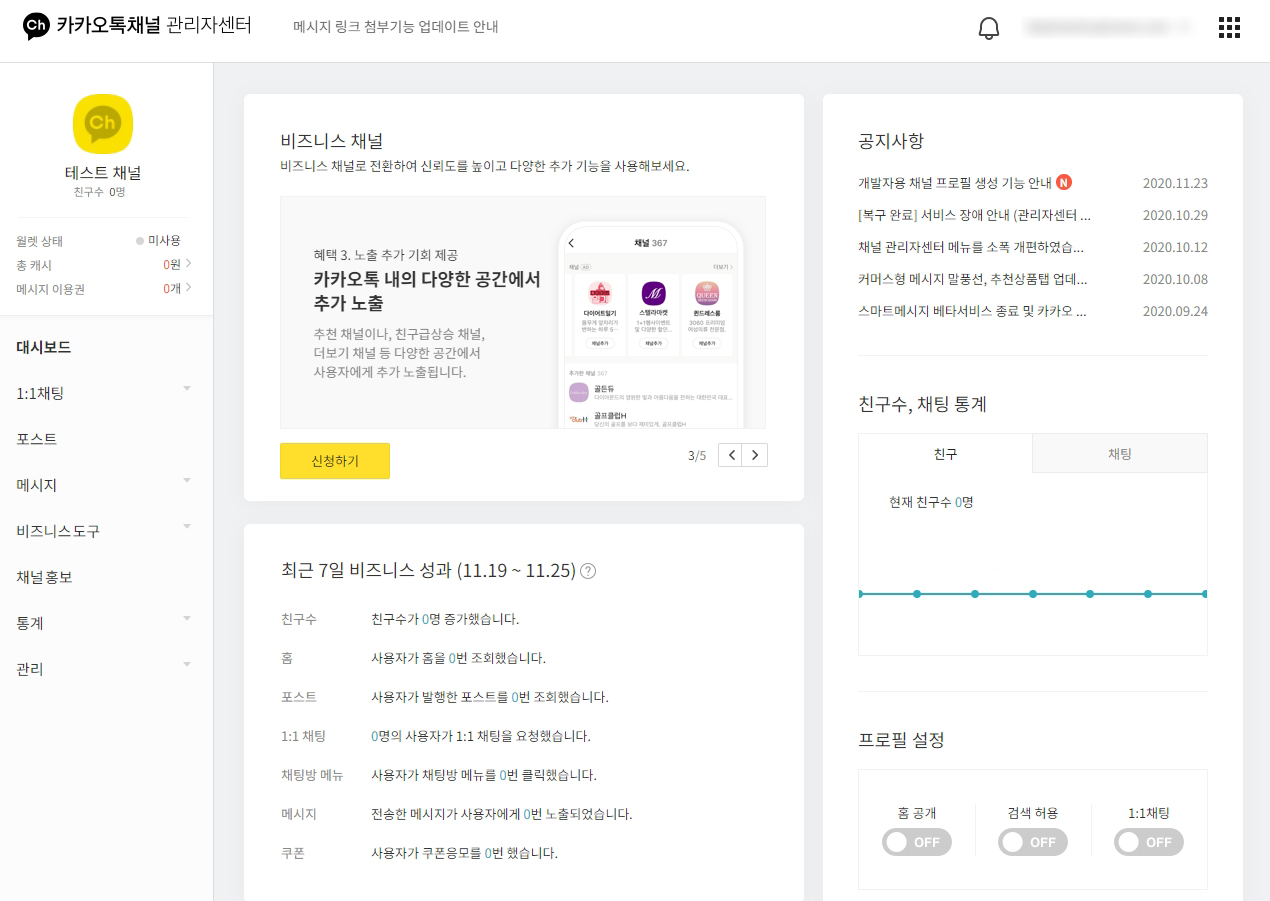
Task: Toggle 검색 허용 switch
Action: (x=1033, y=842)
